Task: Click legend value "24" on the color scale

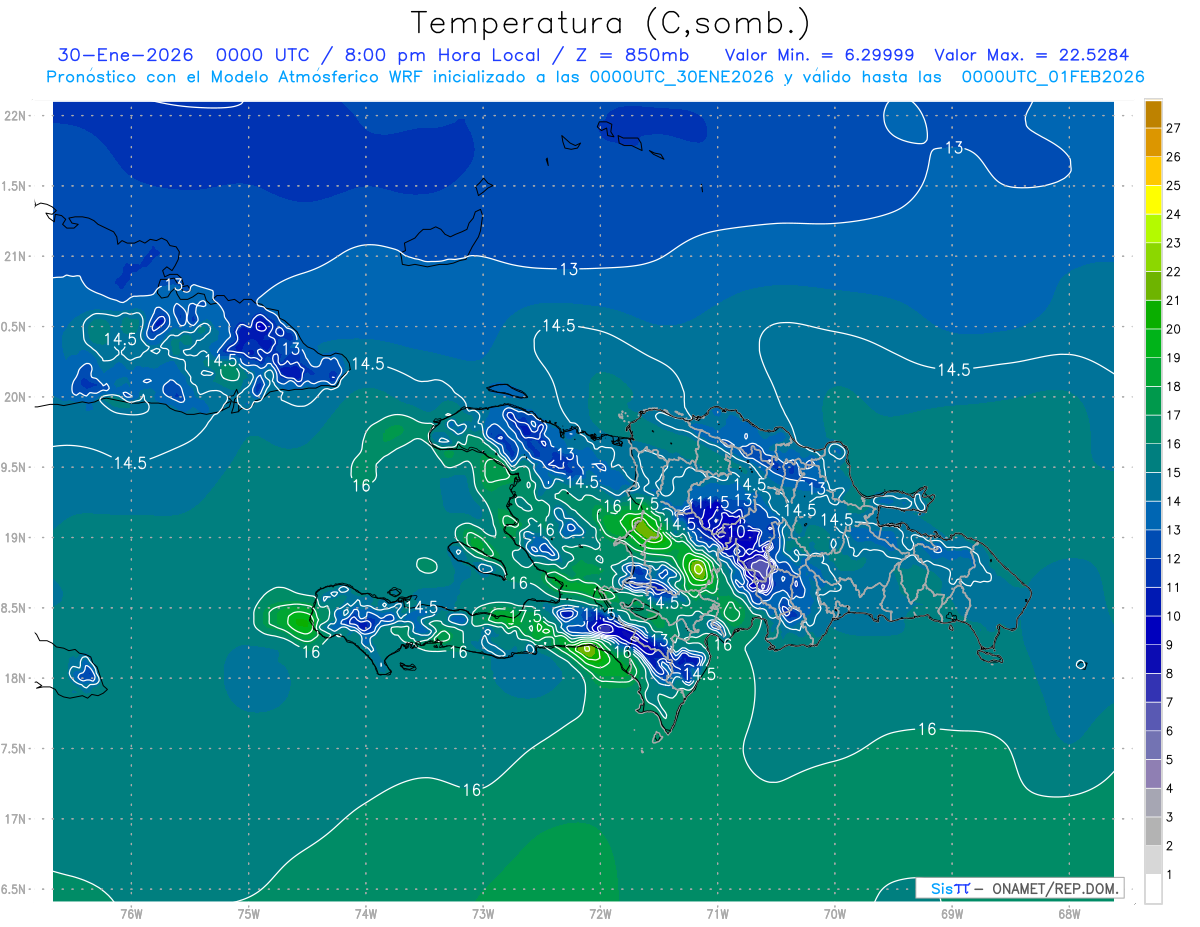Action: point(1173,214)
